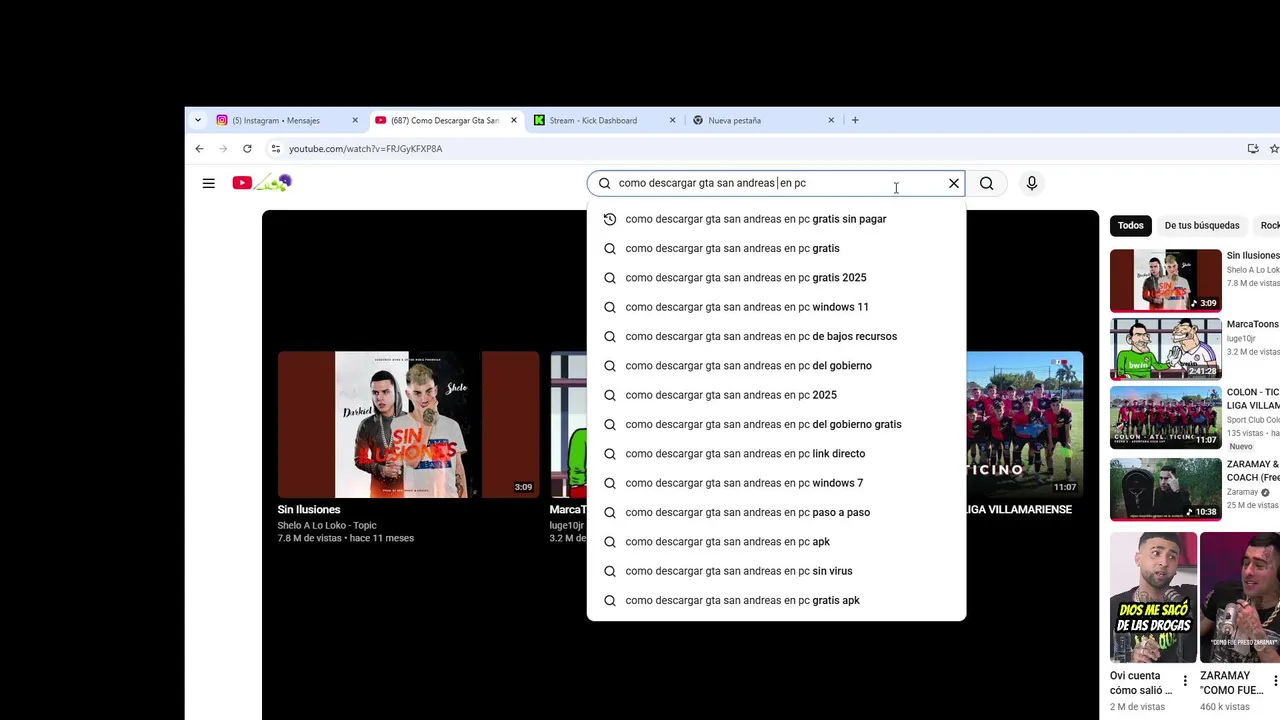This screenshot has height=720, width=1280.
Task: Select suggestion ending 'gratis 2025'
Action: coord(776,278)
